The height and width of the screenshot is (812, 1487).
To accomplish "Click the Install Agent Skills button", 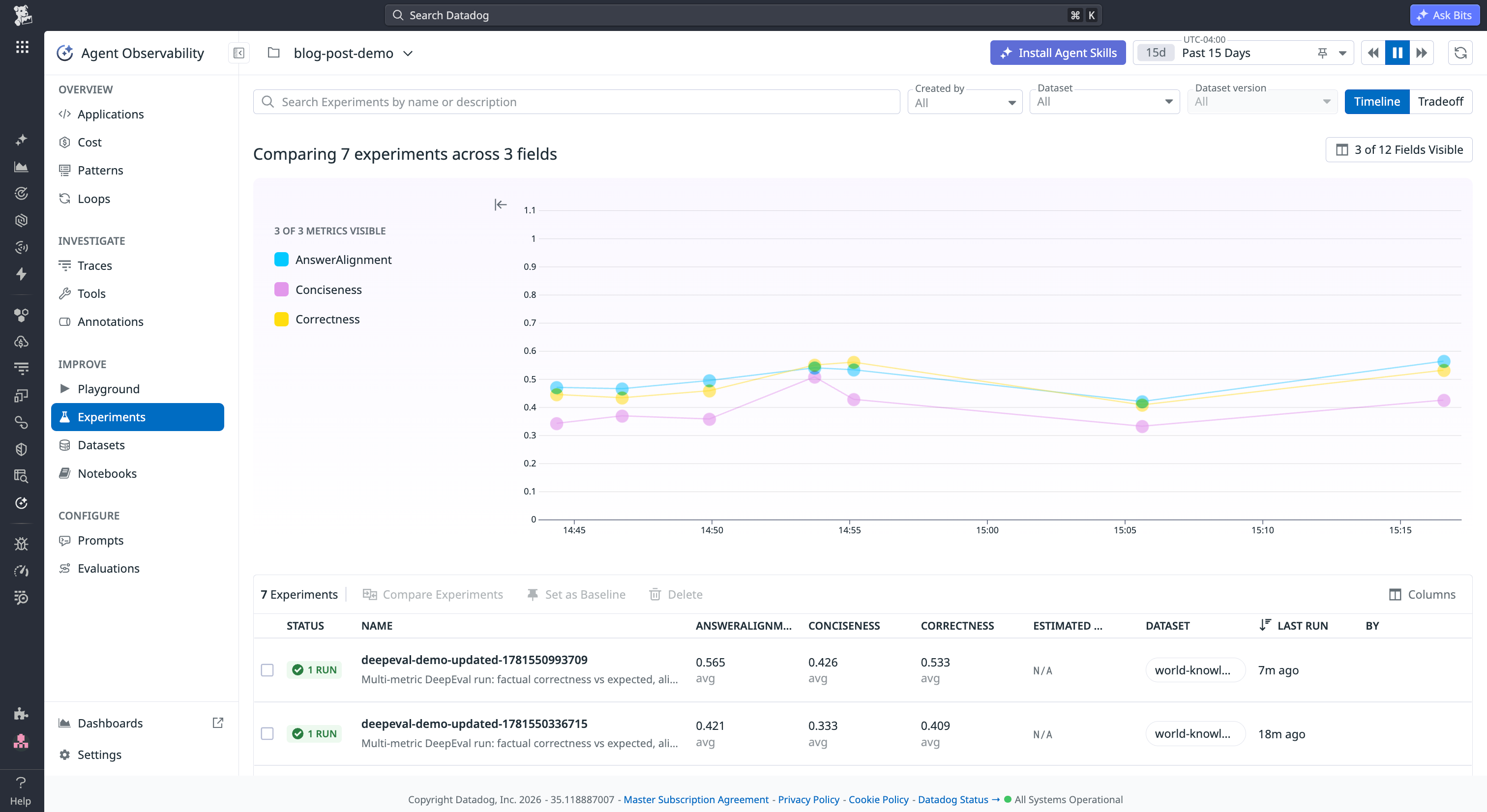I will [1058, 53].
